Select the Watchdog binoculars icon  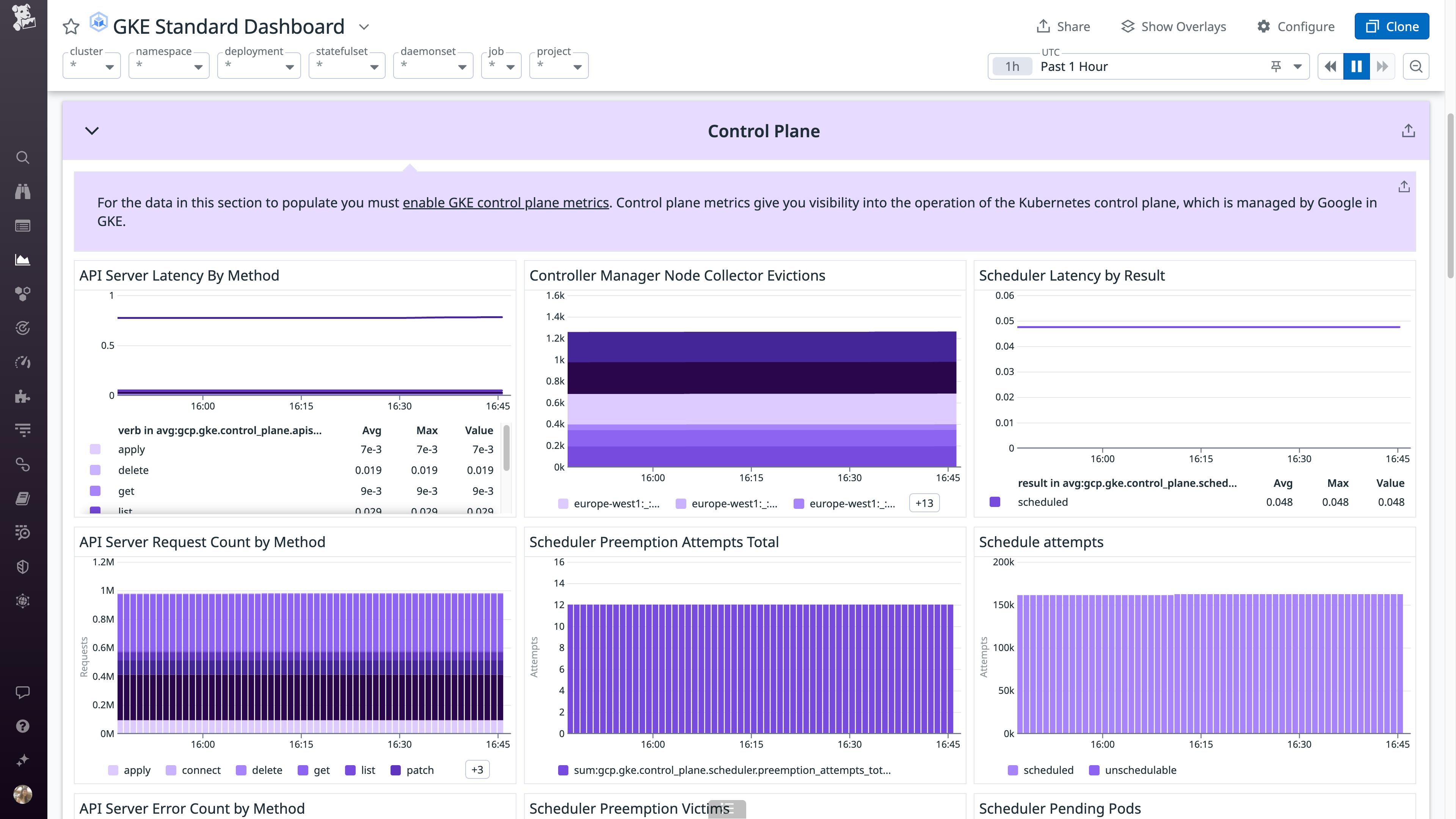[x=23, y=191]
